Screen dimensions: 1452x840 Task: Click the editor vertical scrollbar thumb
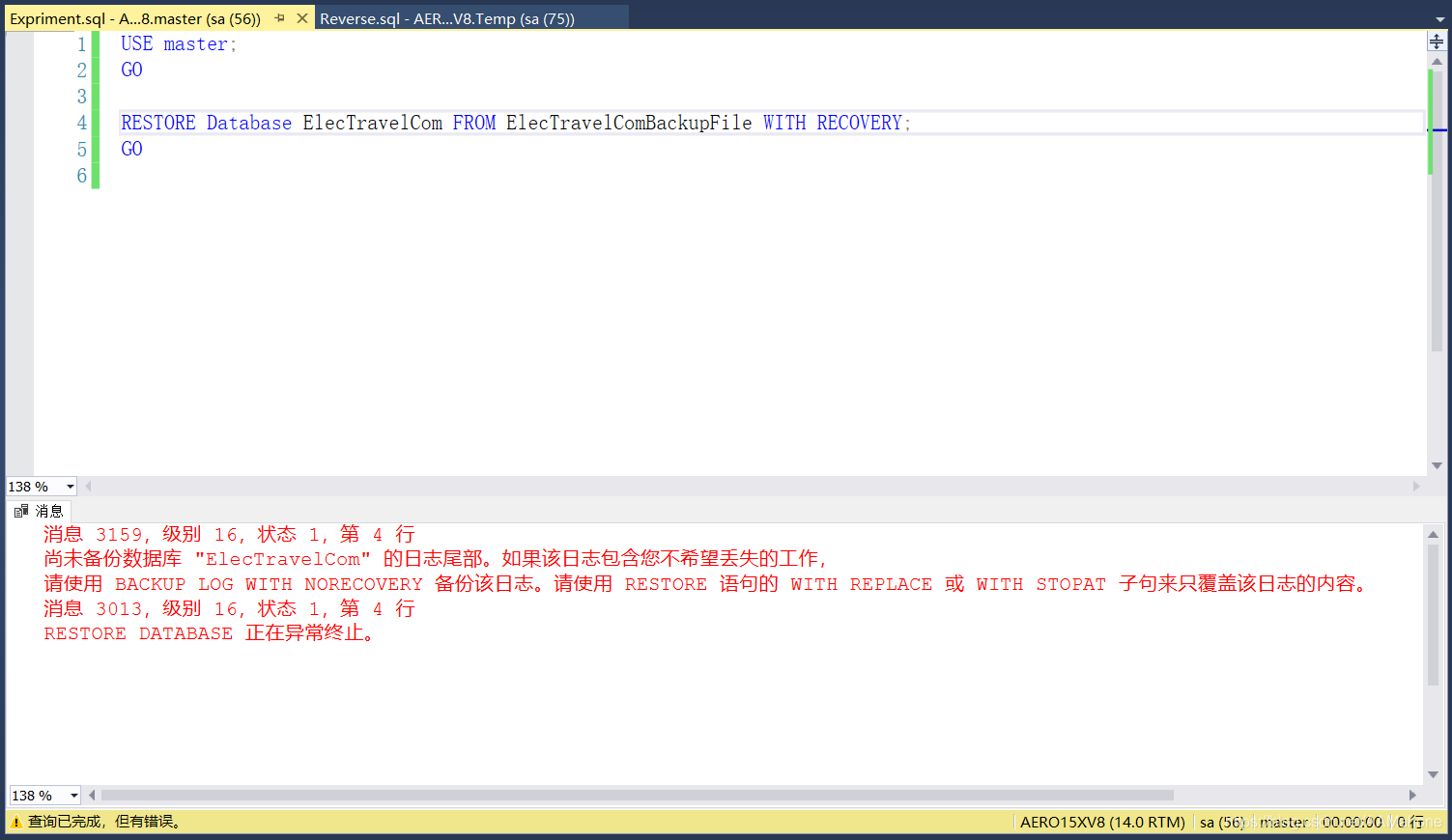coord(1437,210)
